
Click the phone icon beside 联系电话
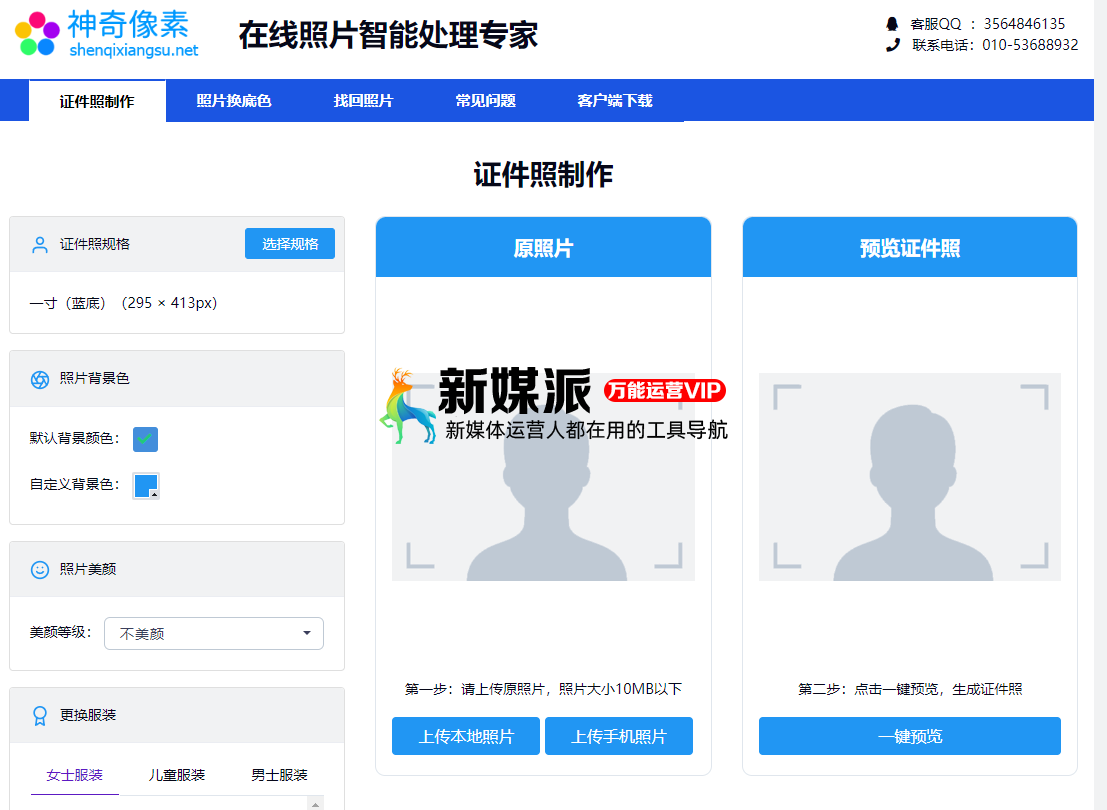pos(892,45)
